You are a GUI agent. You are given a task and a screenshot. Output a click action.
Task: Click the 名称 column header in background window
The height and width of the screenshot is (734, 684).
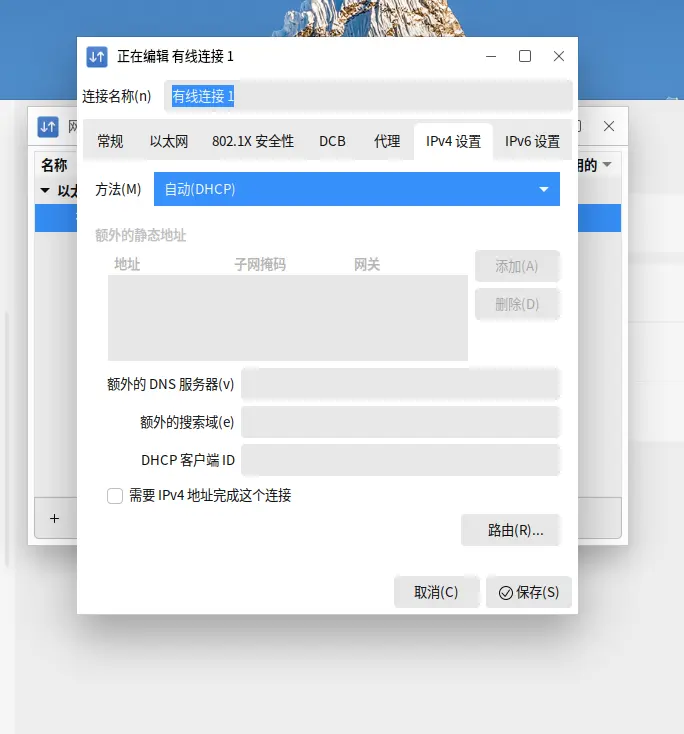[54, 165]
